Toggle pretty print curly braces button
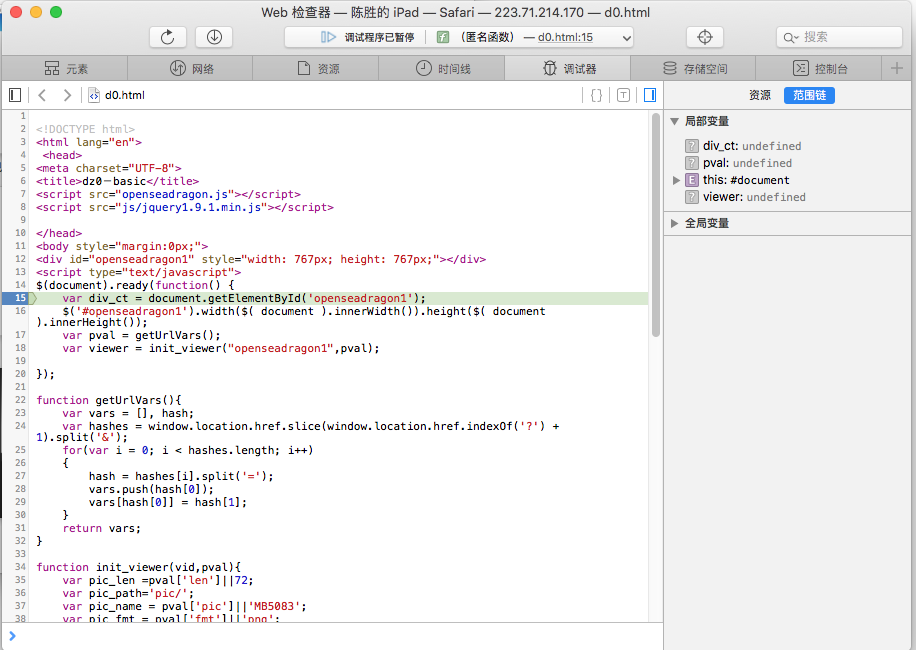The height and width of the screenshot is (650, 916). [x=596, y=95]
